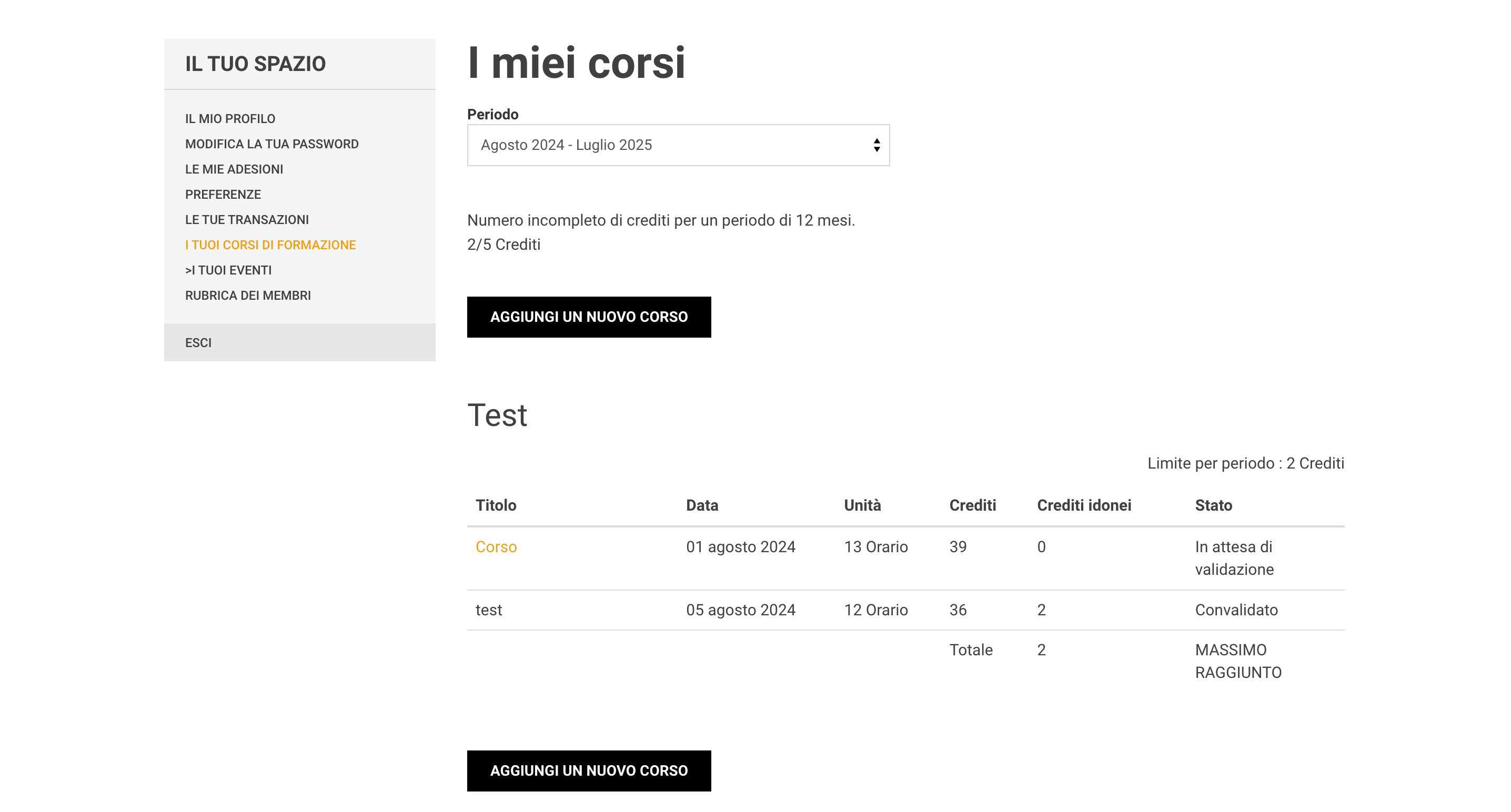
Task: Select the test course row
Action: [489, 610]
